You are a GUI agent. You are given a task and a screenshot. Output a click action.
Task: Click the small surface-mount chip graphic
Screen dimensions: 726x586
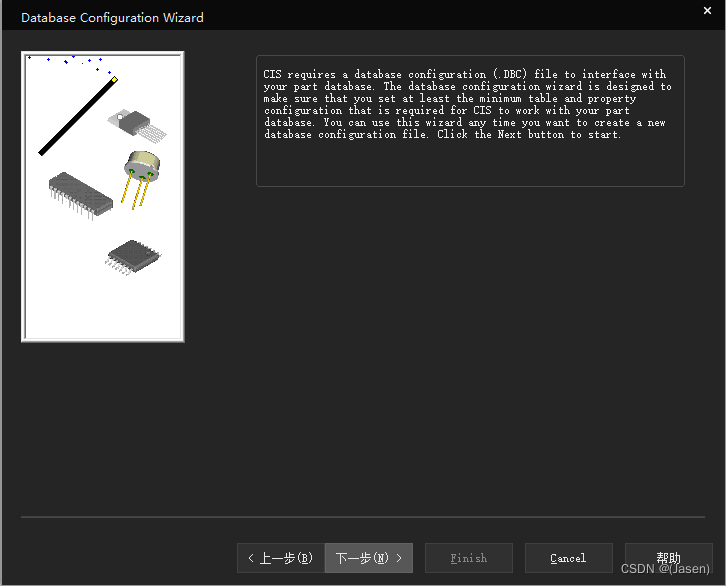[128, 254]
